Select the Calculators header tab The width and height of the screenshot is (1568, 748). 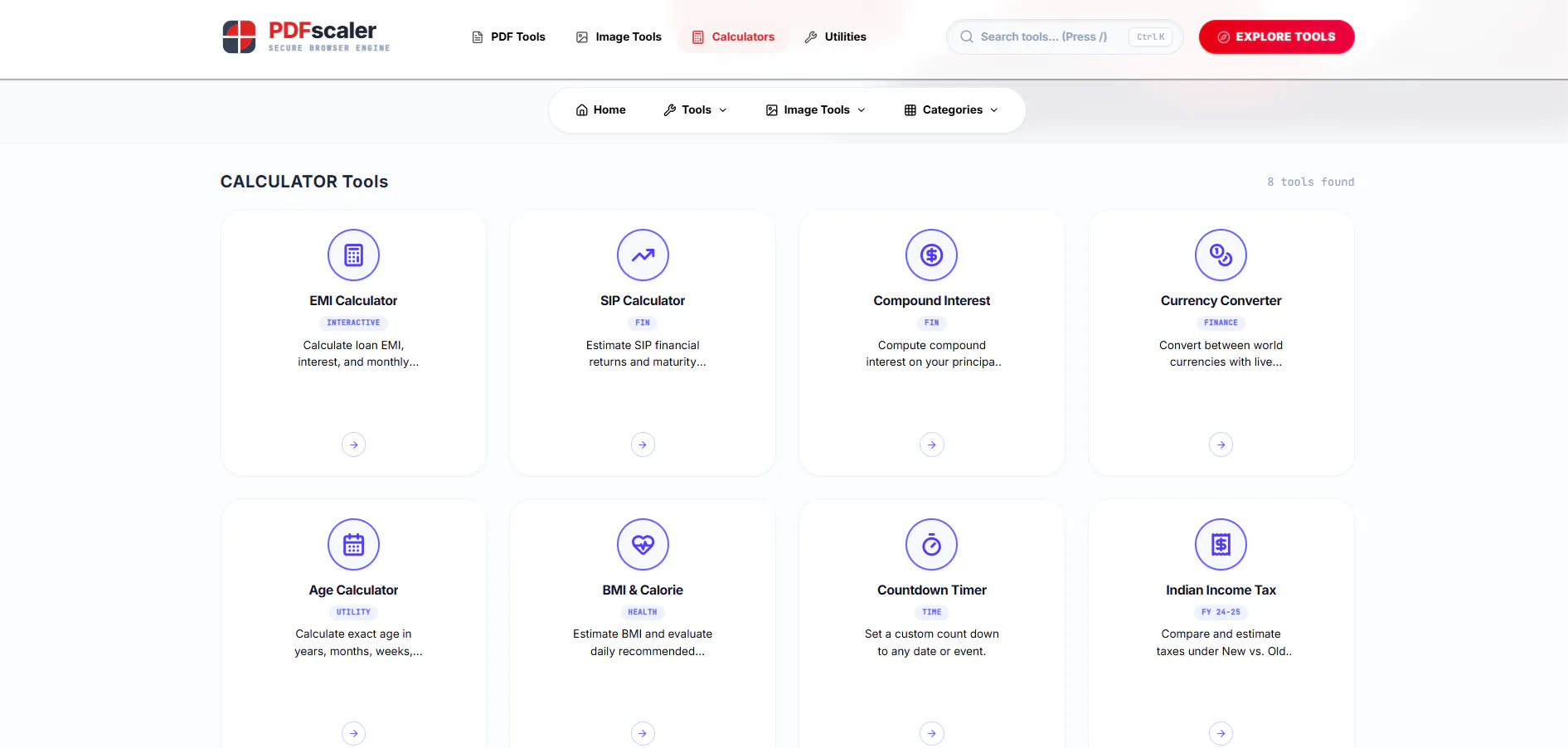pos(733,36)
